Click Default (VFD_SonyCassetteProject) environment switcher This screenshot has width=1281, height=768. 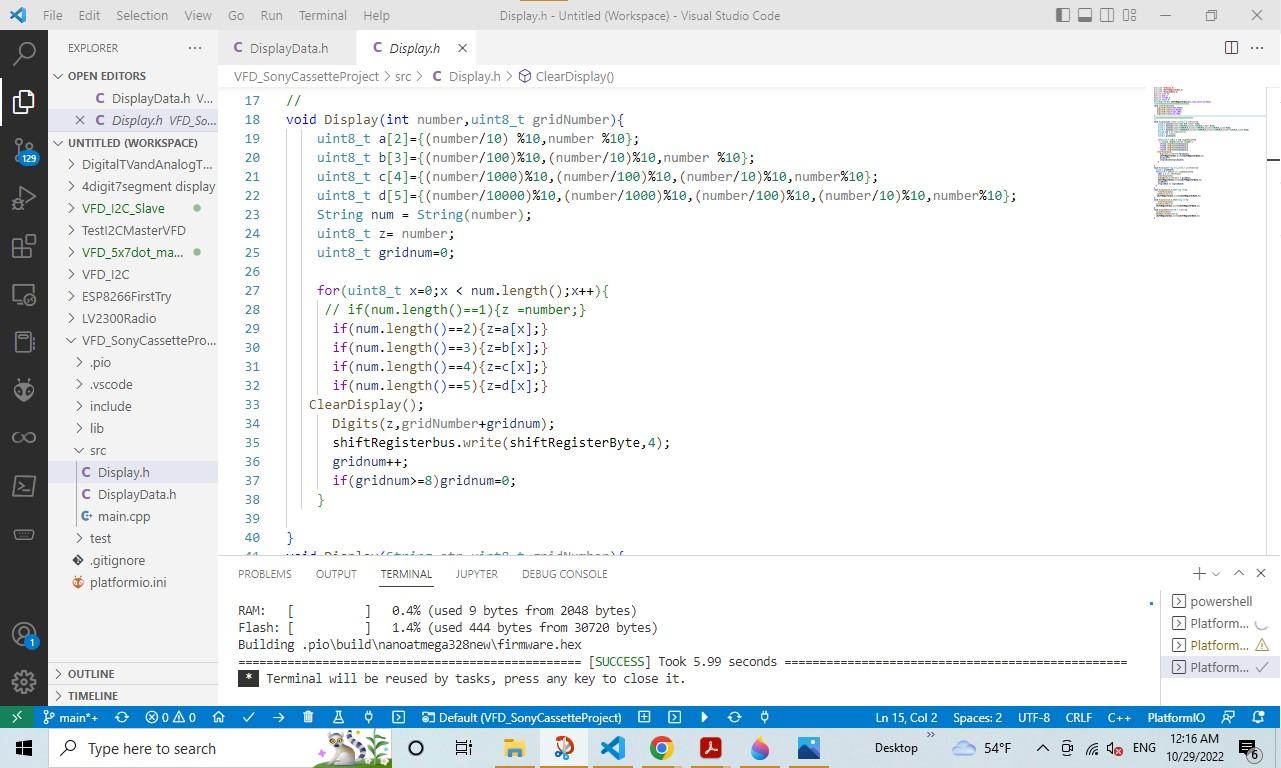coord(522,717)
